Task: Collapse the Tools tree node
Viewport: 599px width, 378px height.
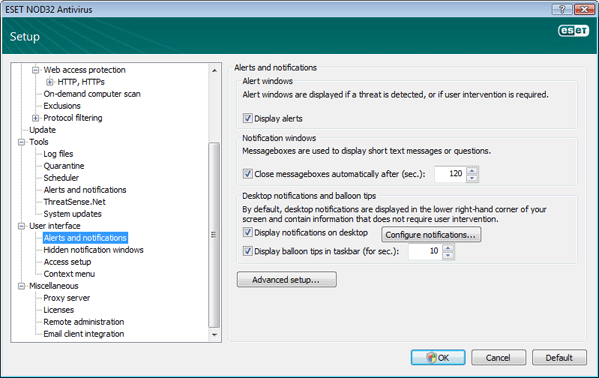Action: pos(21,142)
